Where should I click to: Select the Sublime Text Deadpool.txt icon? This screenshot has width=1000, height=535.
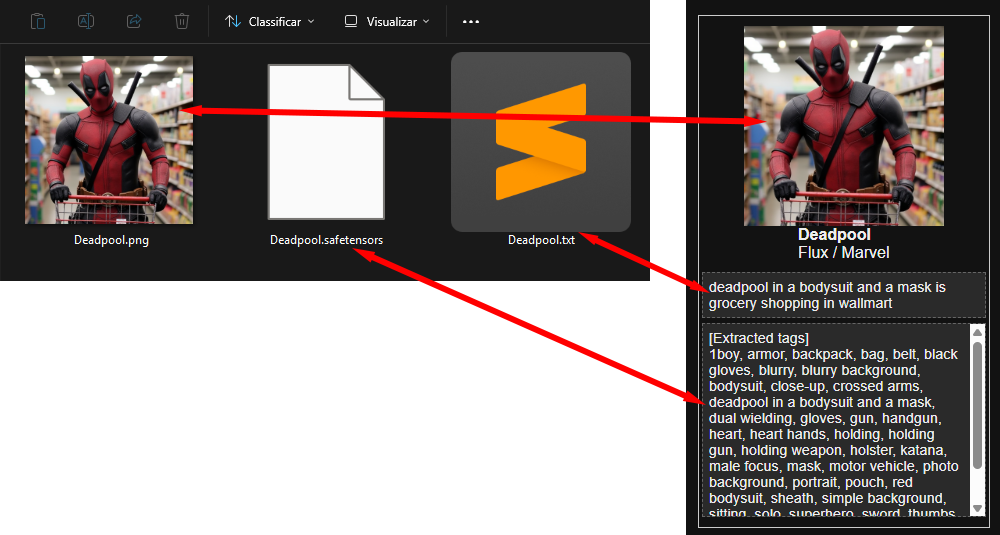click(541, 142)
